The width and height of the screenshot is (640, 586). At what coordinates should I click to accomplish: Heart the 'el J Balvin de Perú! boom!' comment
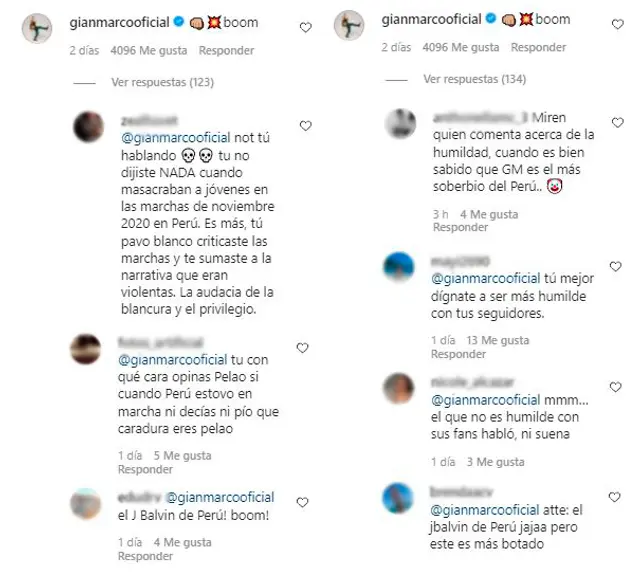click(302, 502)
